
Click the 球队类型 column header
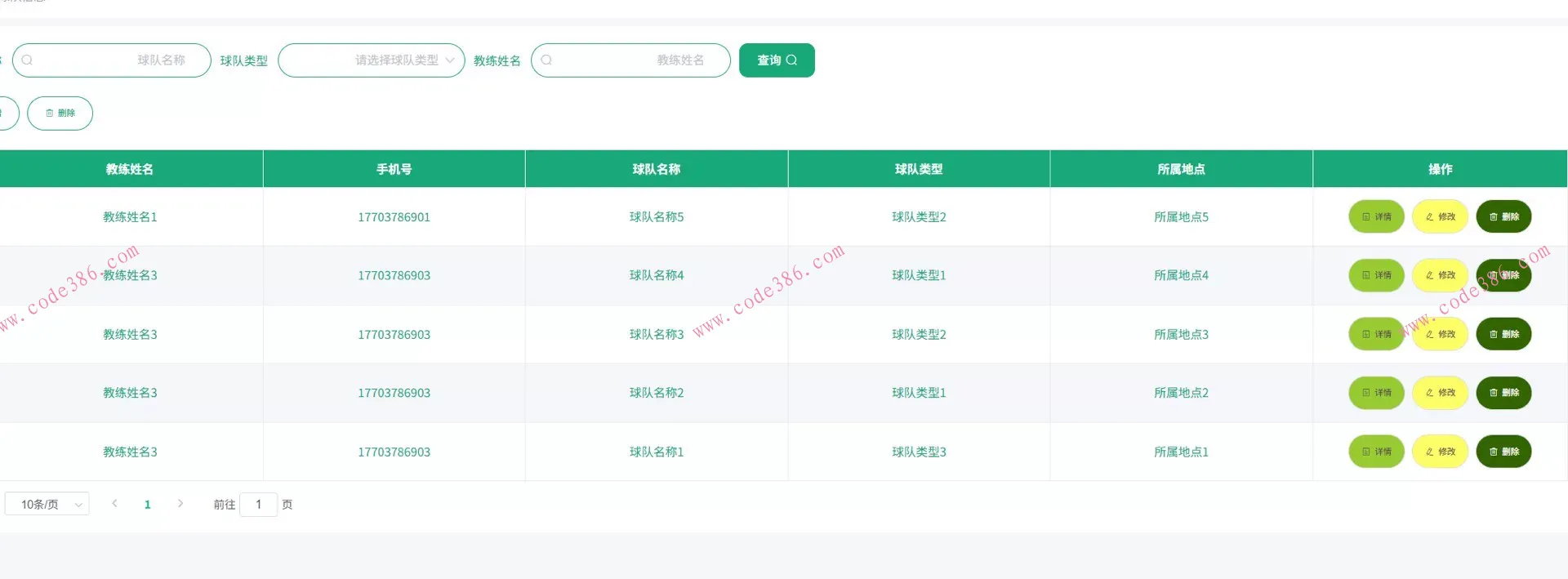[919, 169]
